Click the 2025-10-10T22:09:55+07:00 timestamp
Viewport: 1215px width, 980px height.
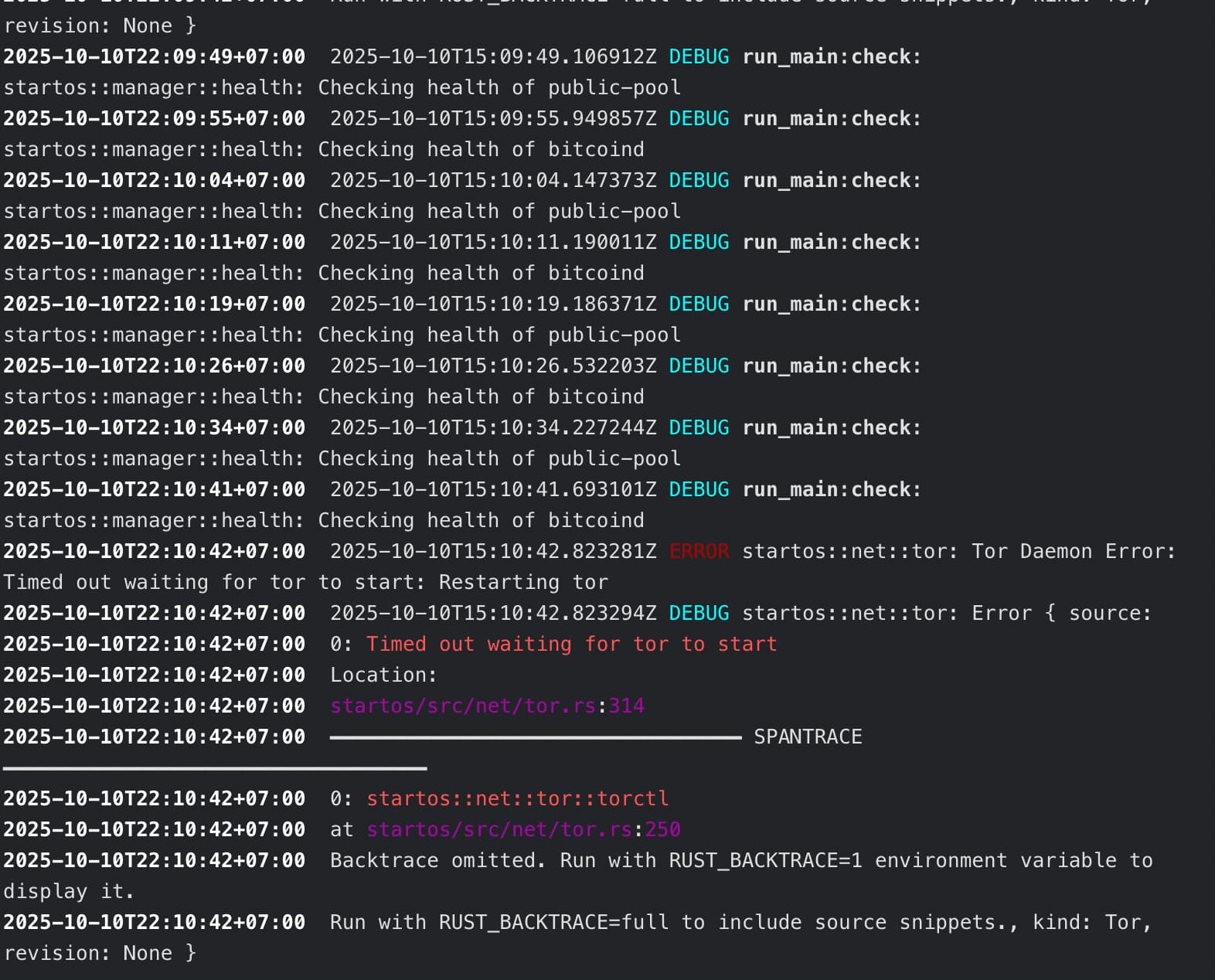[155, 118]
